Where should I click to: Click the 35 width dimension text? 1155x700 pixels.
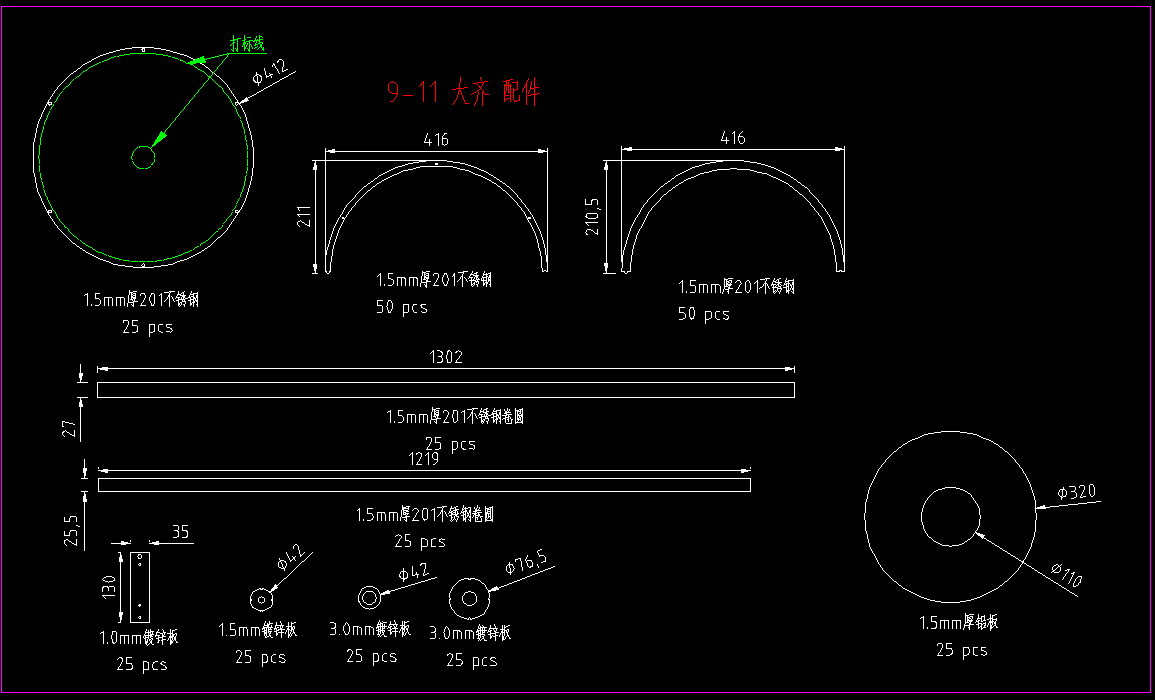[x=181, y=532]
